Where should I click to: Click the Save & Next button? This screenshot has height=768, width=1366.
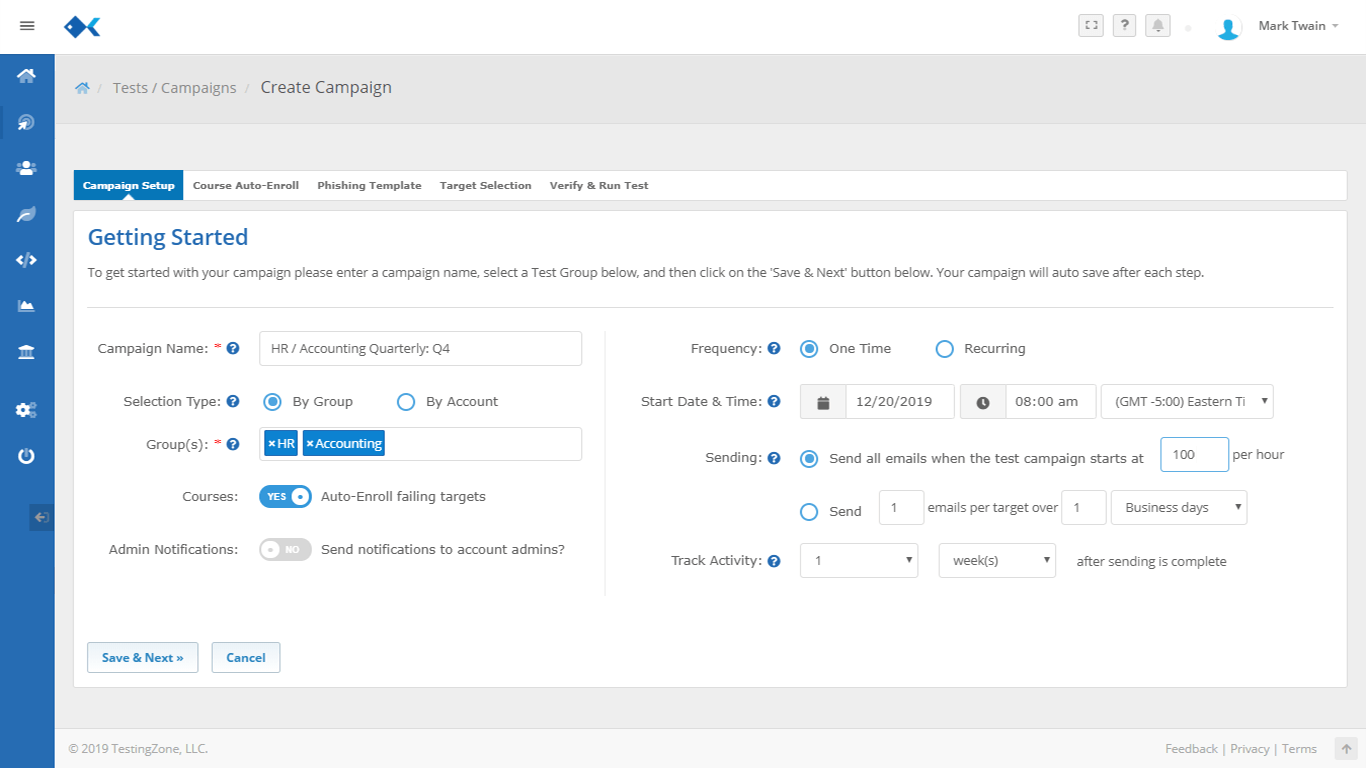[142, 658]
